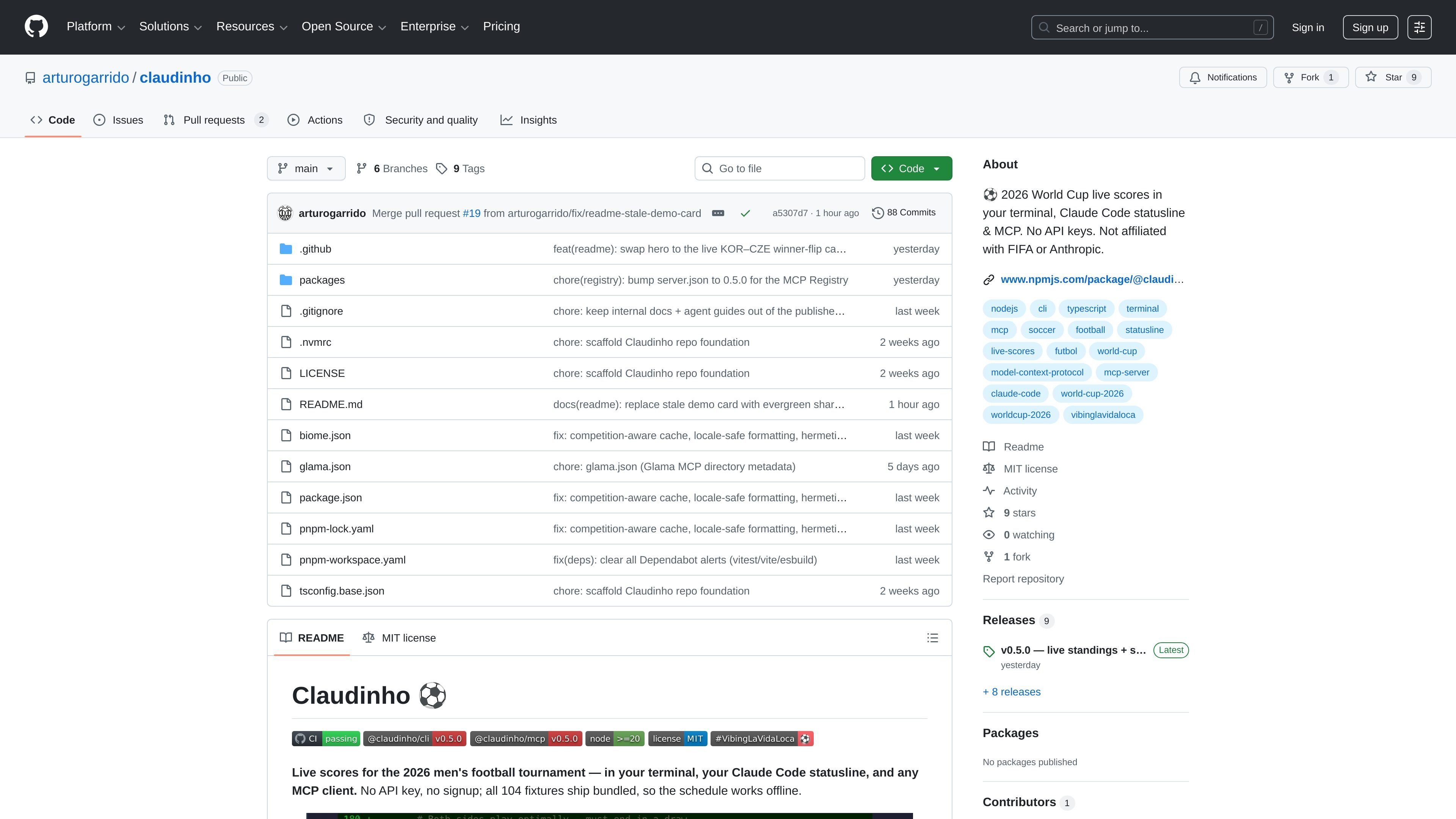
Task: Click the Go to file search field
Action: click(780, 168)
